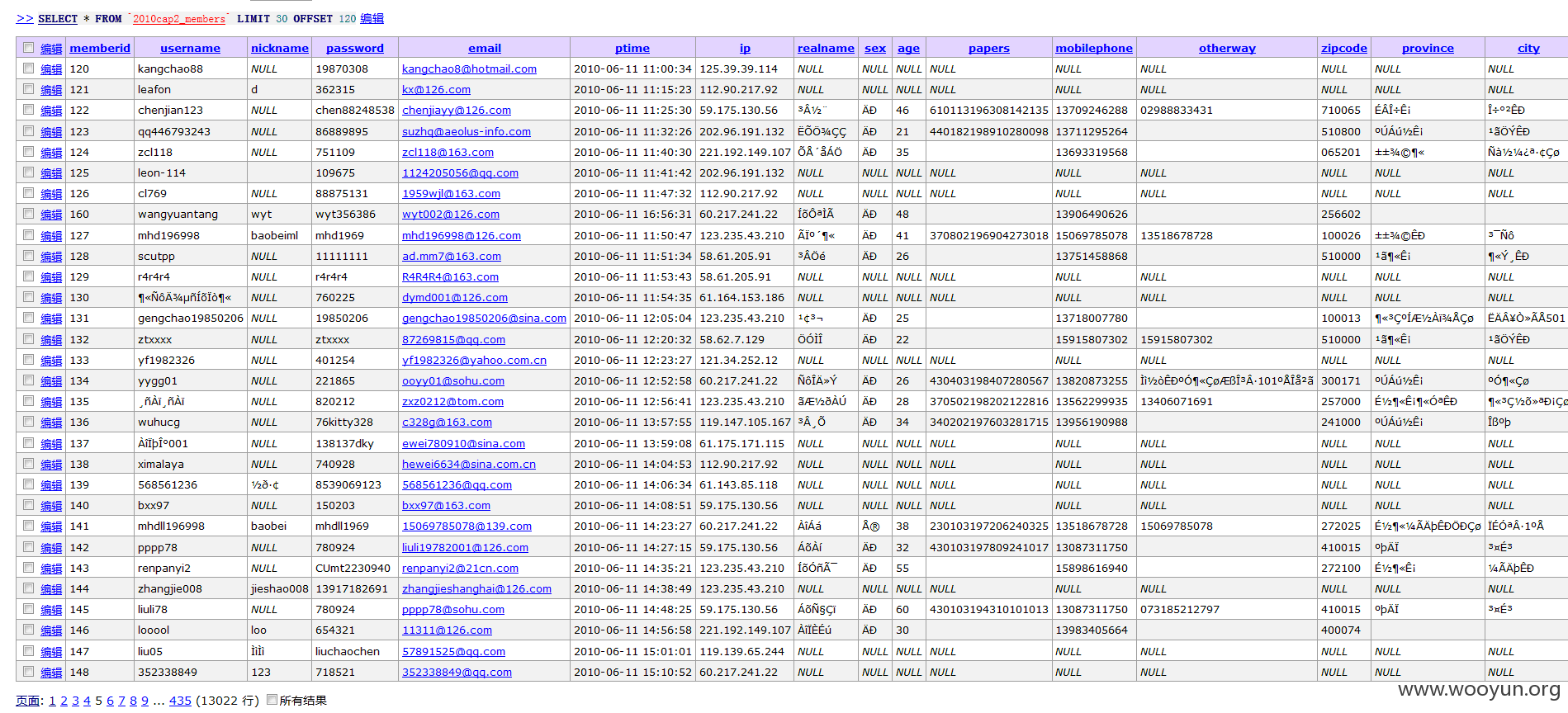Jump to last results page 435
Screen dimensions: 1568x713
(180, 701)
